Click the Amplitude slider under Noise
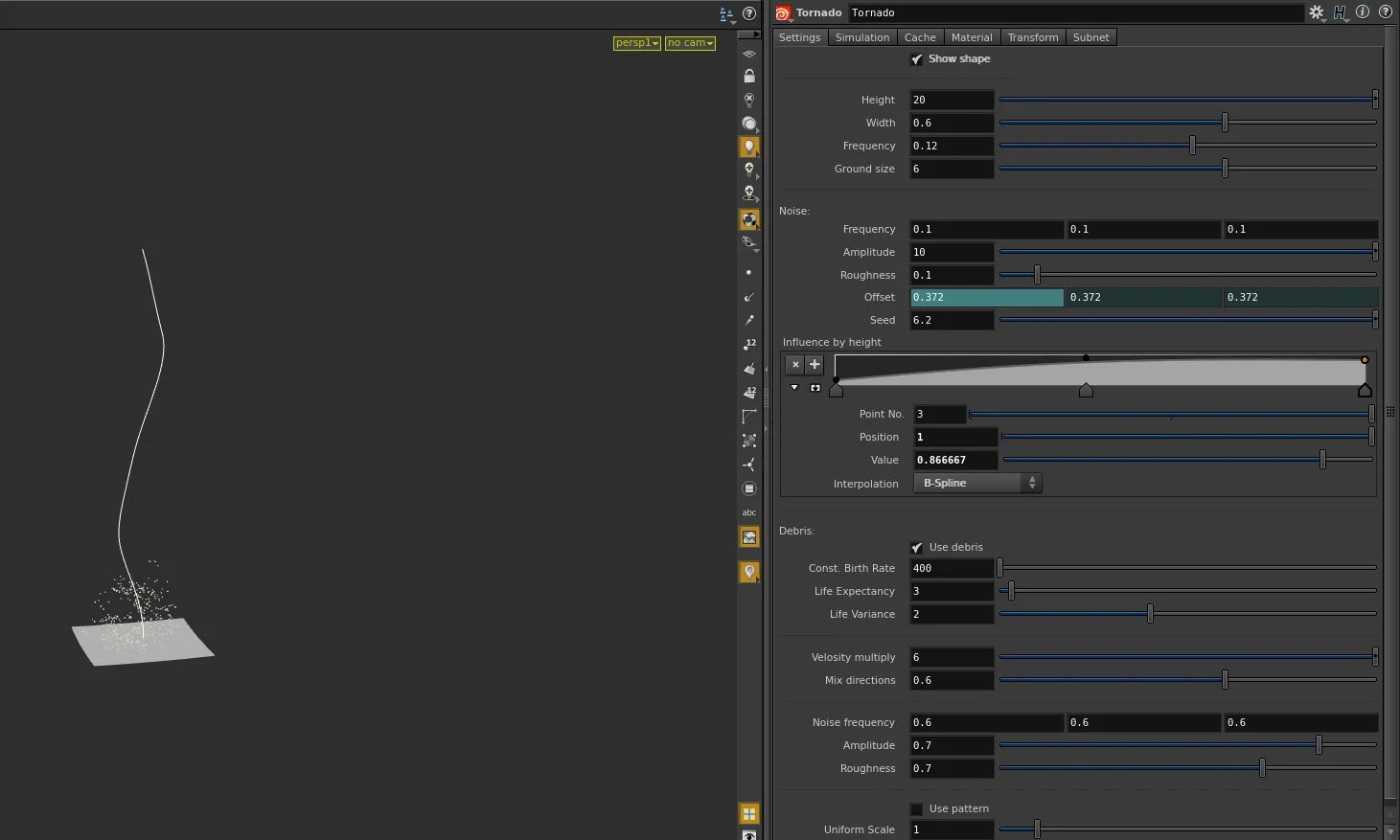1400x840 pixels. [1188, 251]
